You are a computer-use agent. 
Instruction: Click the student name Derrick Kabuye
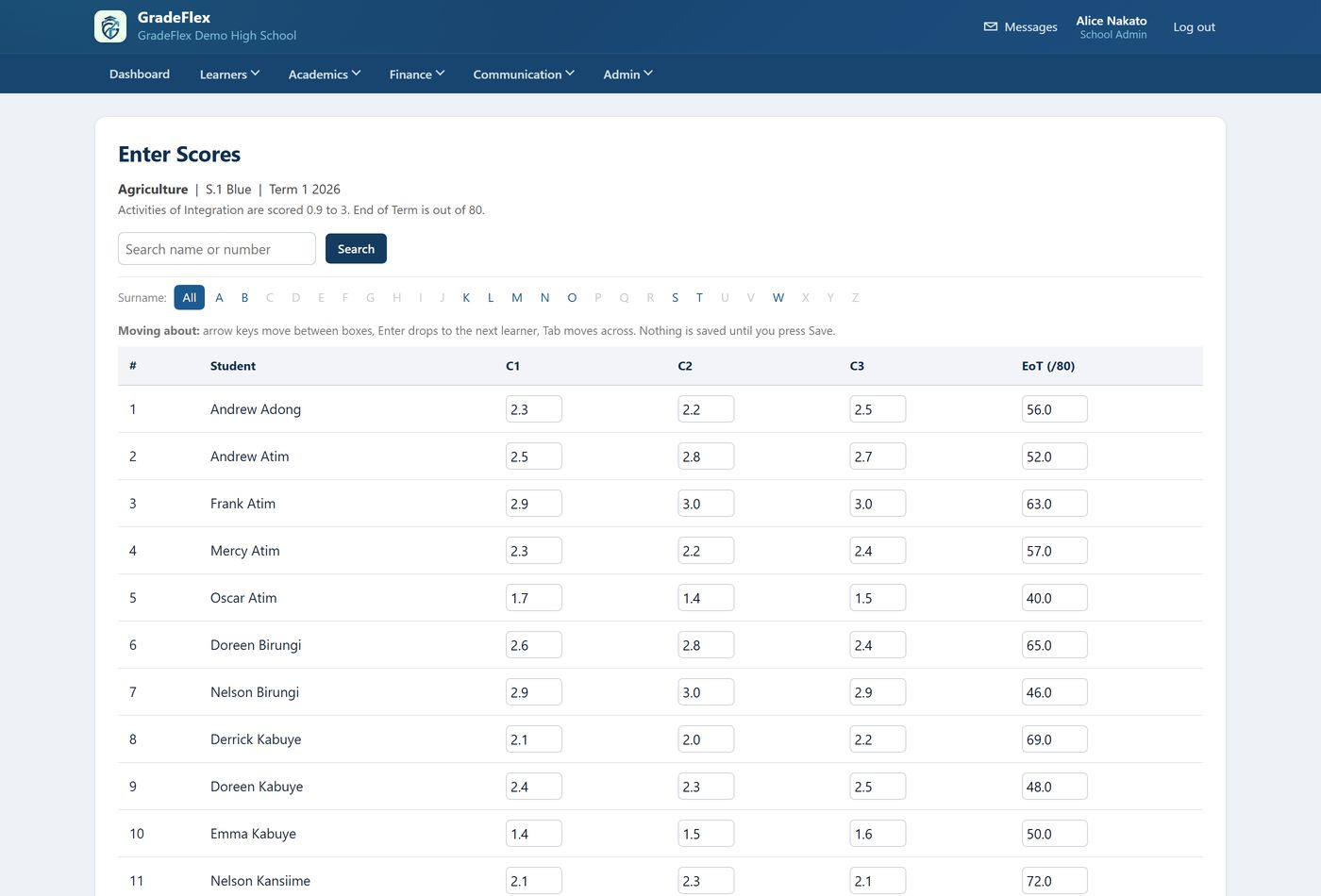pos(256,739)
